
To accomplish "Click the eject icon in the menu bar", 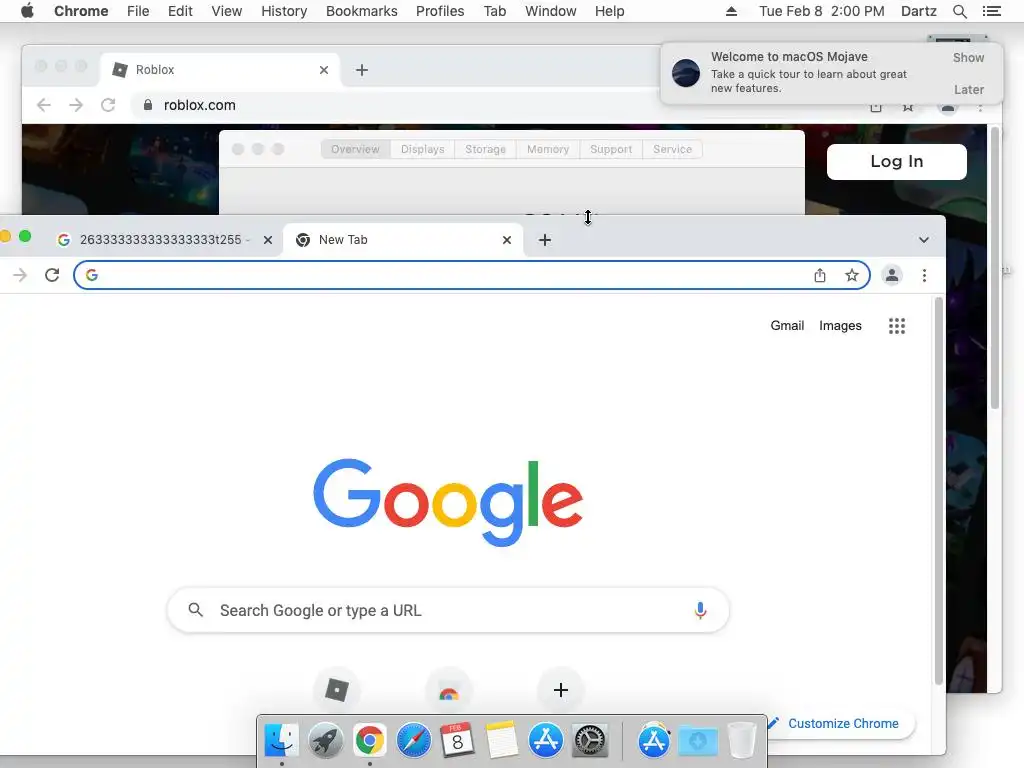I will [x=731, y=11].
